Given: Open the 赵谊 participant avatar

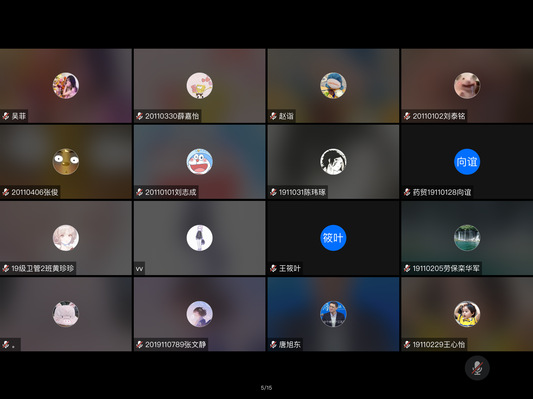Looking at the screenshot, I should pyautogui.click(x=333, y=85).
